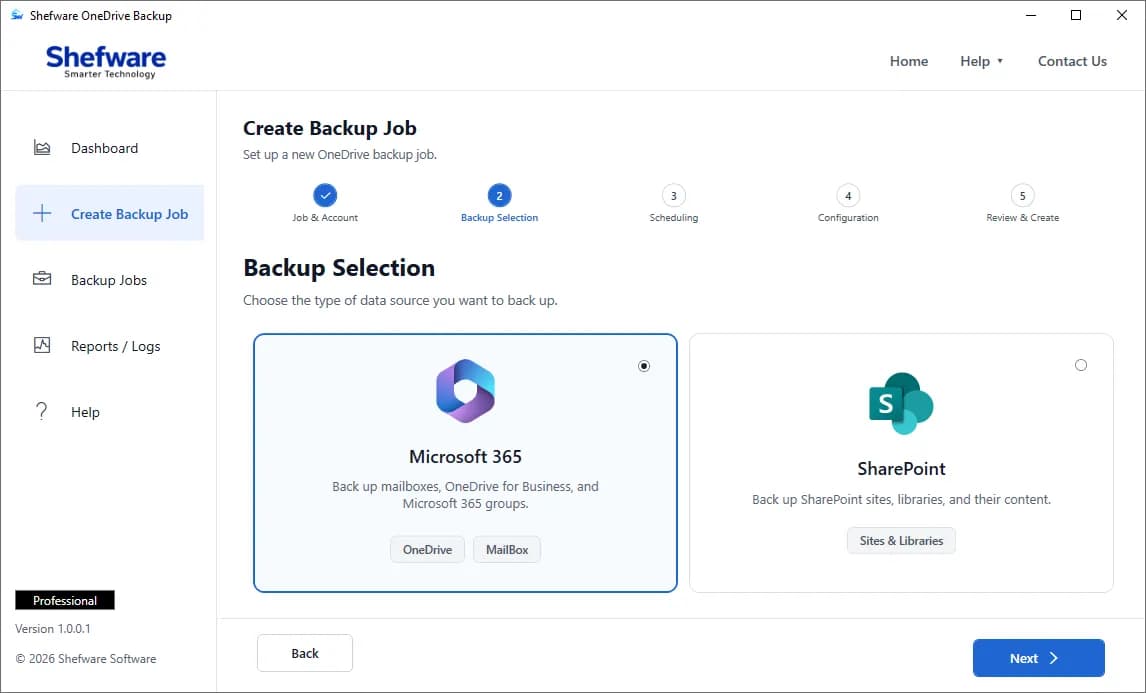Click the MailBox tag button
Screen dimensions: 1146x693
507,550
